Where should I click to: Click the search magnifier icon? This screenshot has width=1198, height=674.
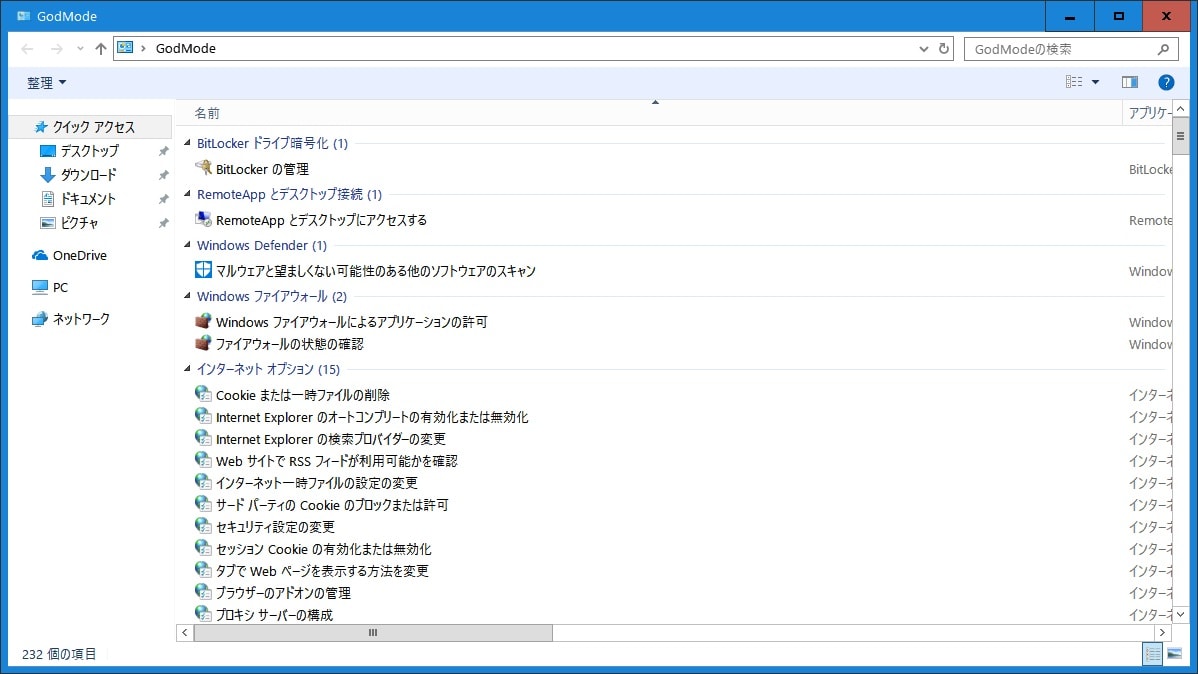tap(1164, 49)
